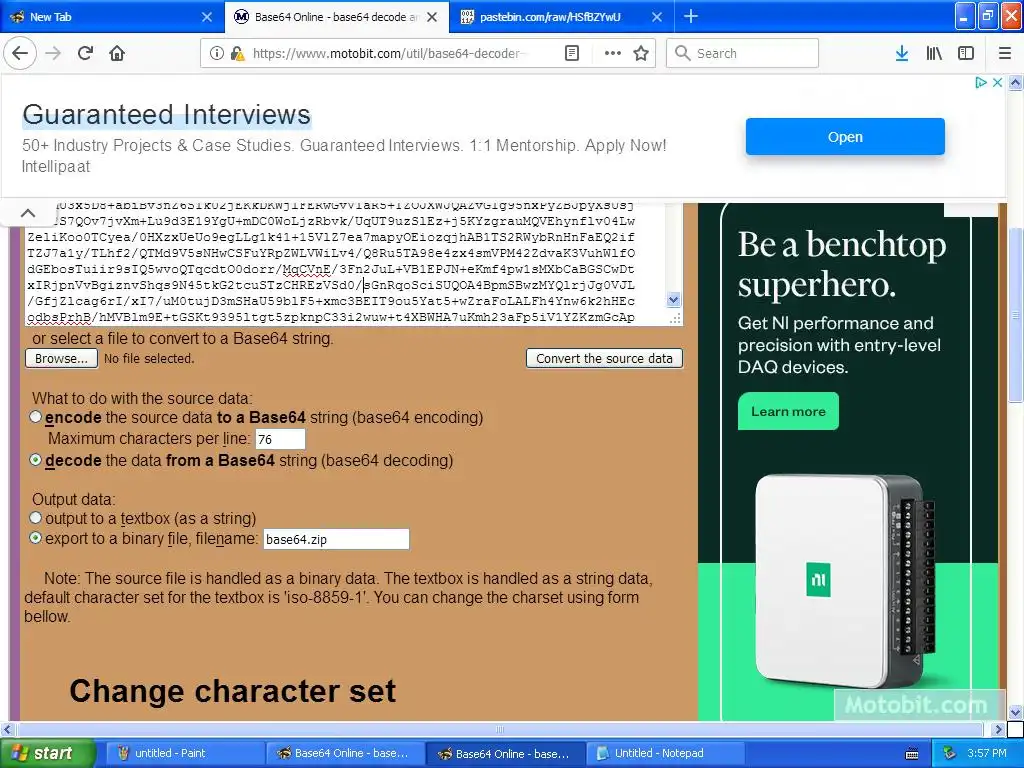Bookmark this page with the star
1024x768 pixels.
coord(641,54)
